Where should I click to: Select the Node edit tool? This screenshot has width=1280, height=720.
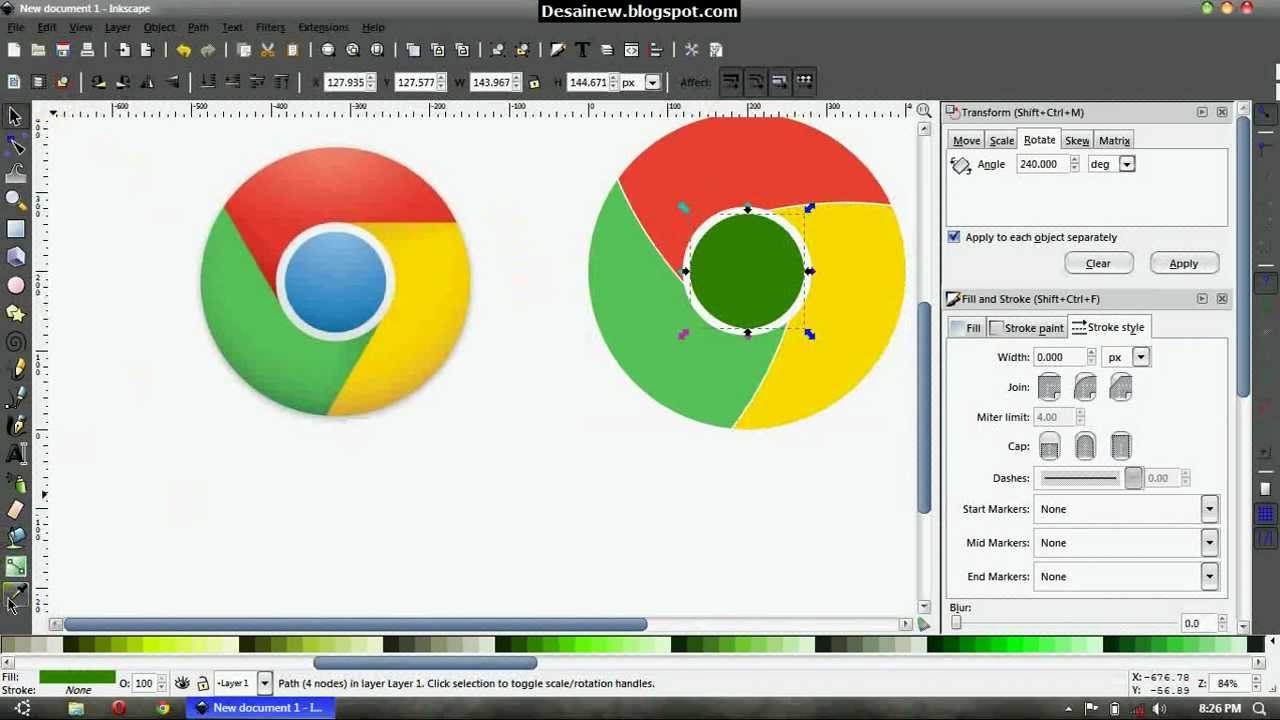point(15,146)
